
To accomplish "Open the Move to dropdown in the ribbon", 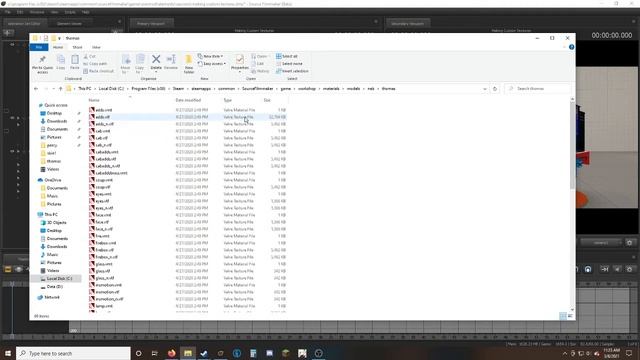I will pos(125,64).
